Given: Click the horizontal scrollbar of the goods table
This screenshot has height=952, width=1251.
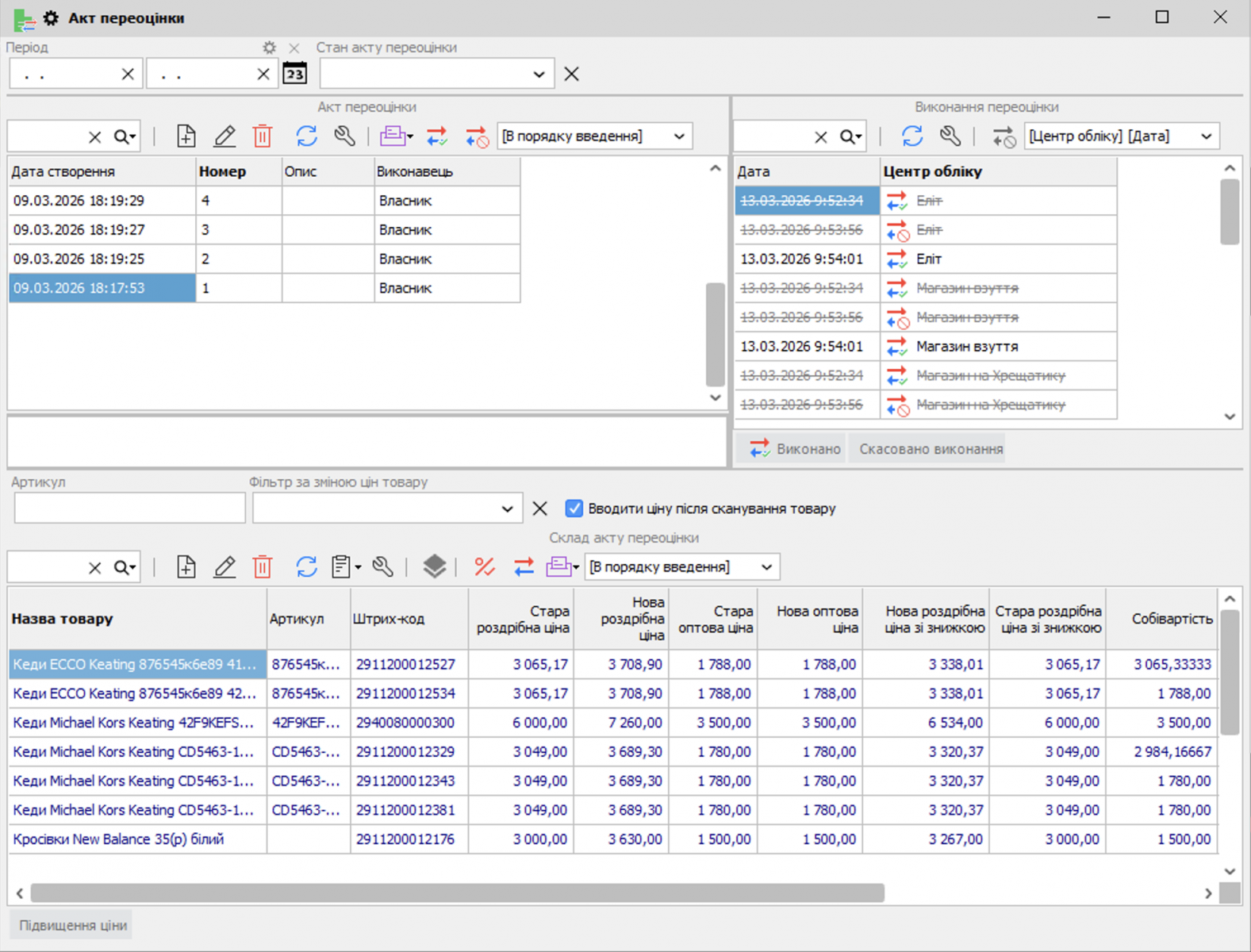Looking at the screenshot, I should [x=457, y=893].
